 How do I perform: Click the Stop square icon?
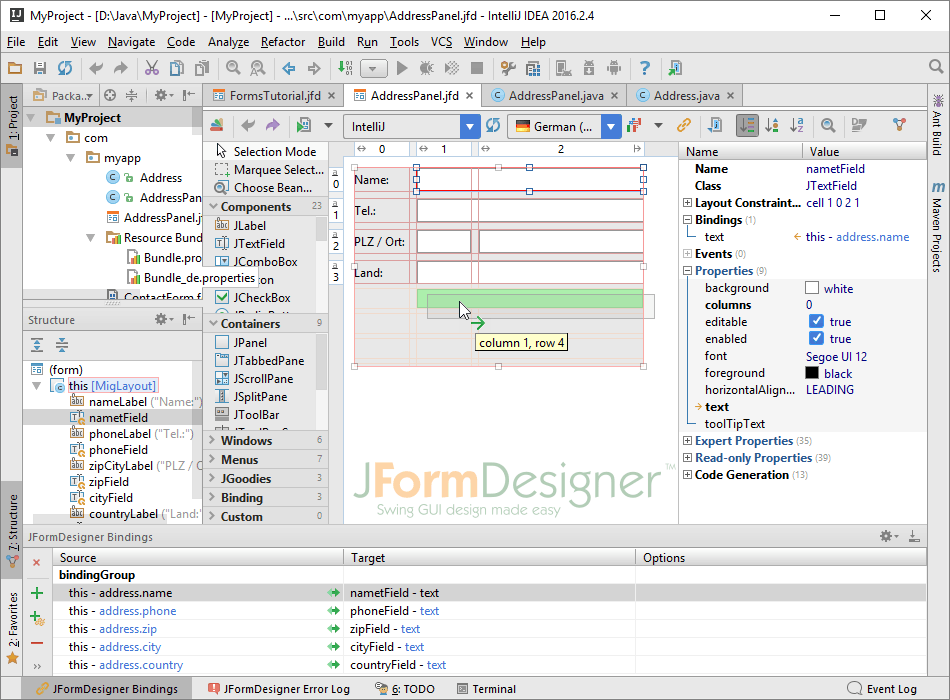click(x=477, y=68)
